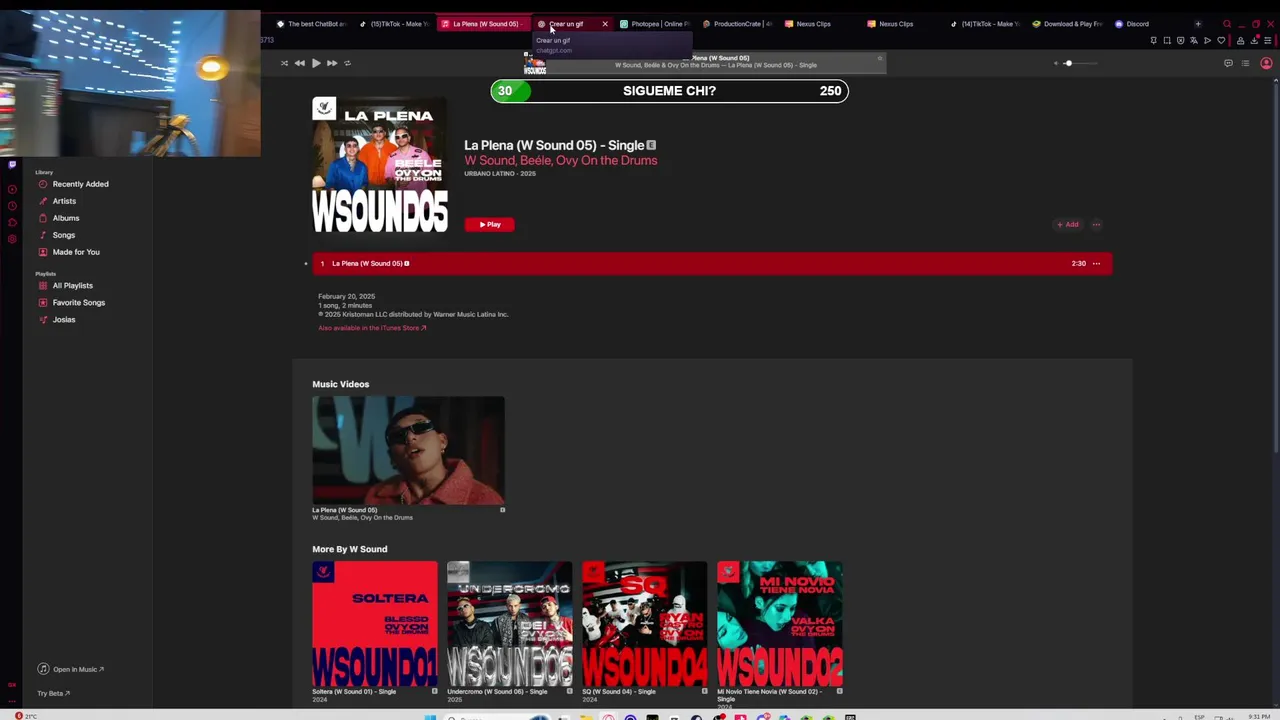Screen dimensions: 1280x720
Task: Open the SQ (W Sound 04) album
Action: (x=645, y=624)
